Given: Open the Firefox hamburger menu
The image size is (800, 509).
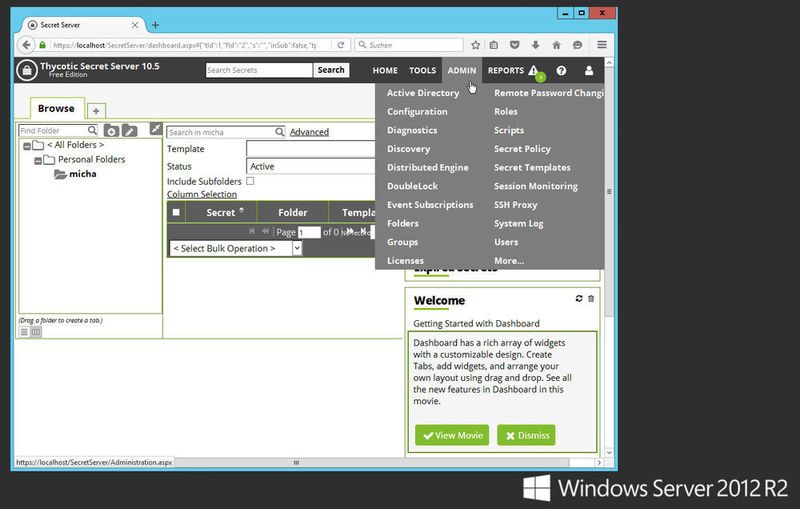Looking at the screenshot, I should [x=602, y=45].
